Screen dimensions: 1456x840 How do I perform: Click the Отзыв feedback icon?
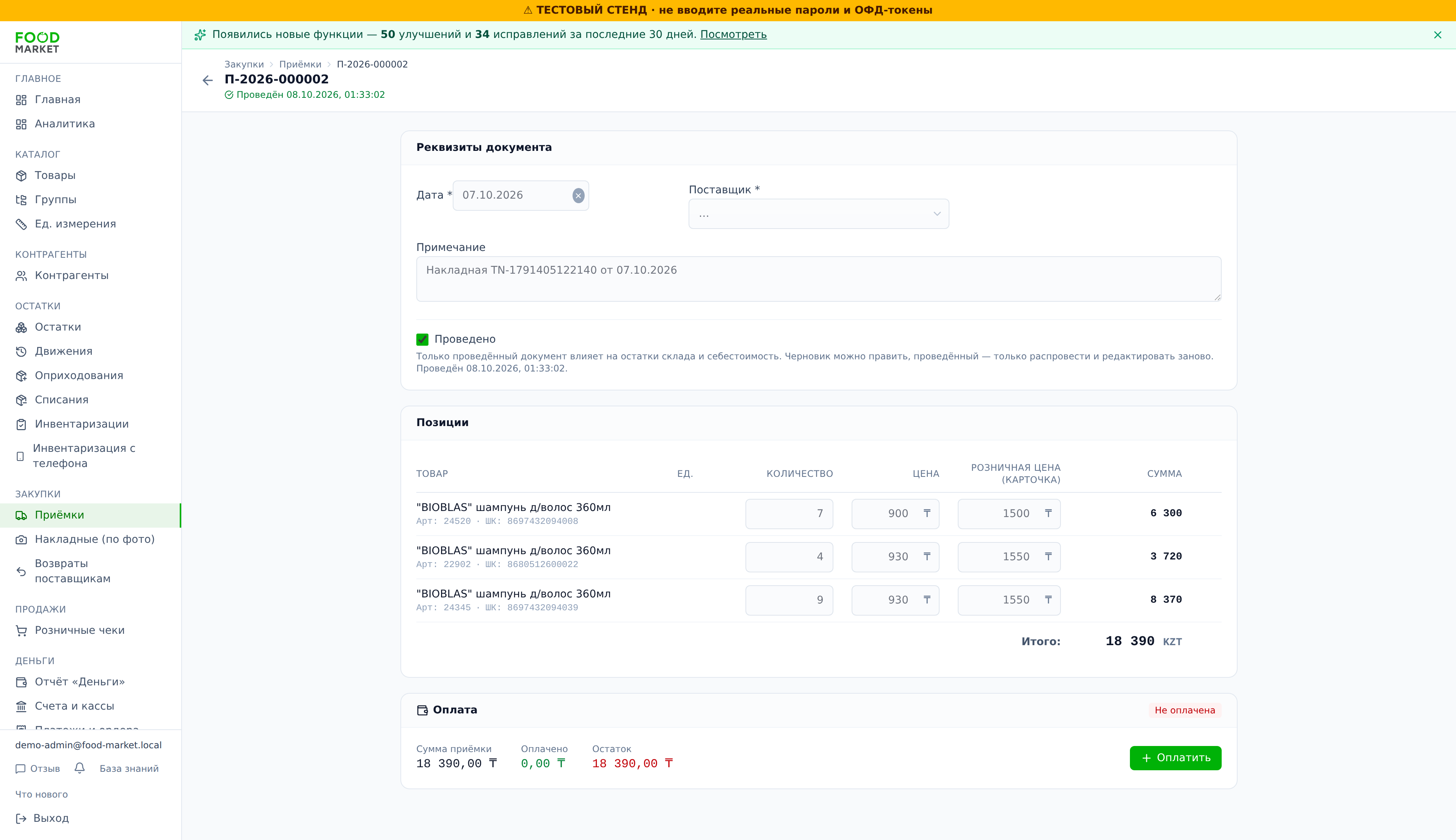point(21,768)
